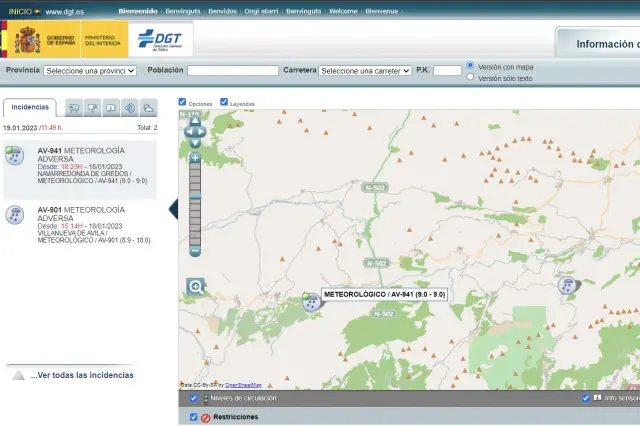The width and height of the screenshot is (640, 426).
Task: Pan the map up with arrow
Action: tap(195, 120)
